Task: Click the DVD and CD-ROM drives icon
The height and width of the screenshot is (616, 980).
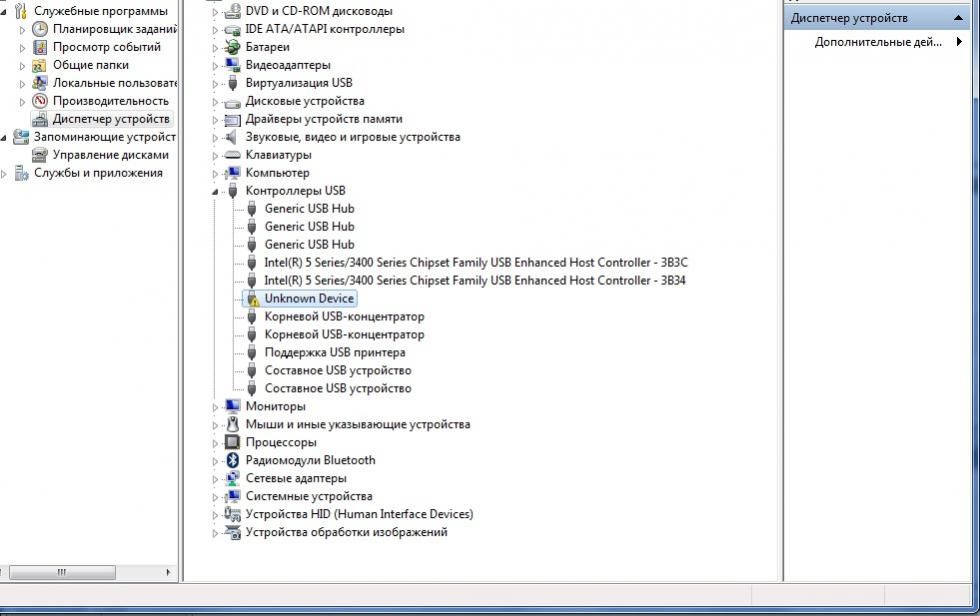Action: click(232, 11)
